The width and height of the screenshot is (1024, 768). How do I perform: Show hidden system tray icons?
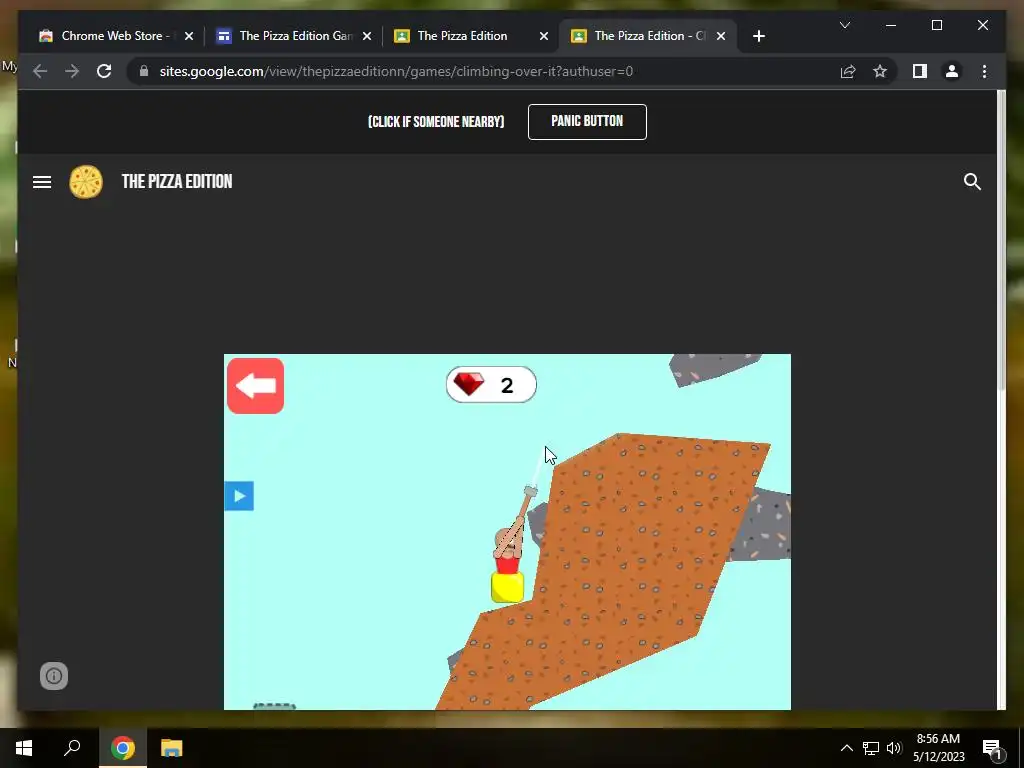846,748
